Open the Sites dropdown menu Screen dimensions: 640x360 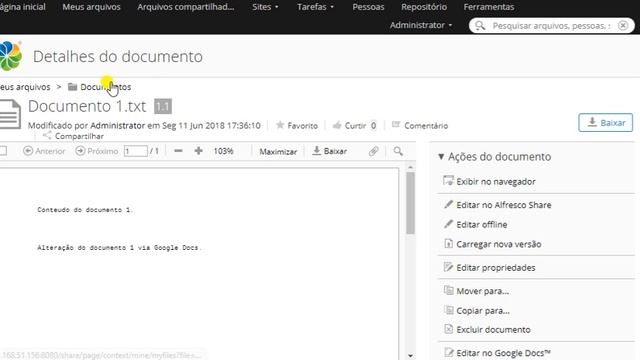(x=265, y=7)
